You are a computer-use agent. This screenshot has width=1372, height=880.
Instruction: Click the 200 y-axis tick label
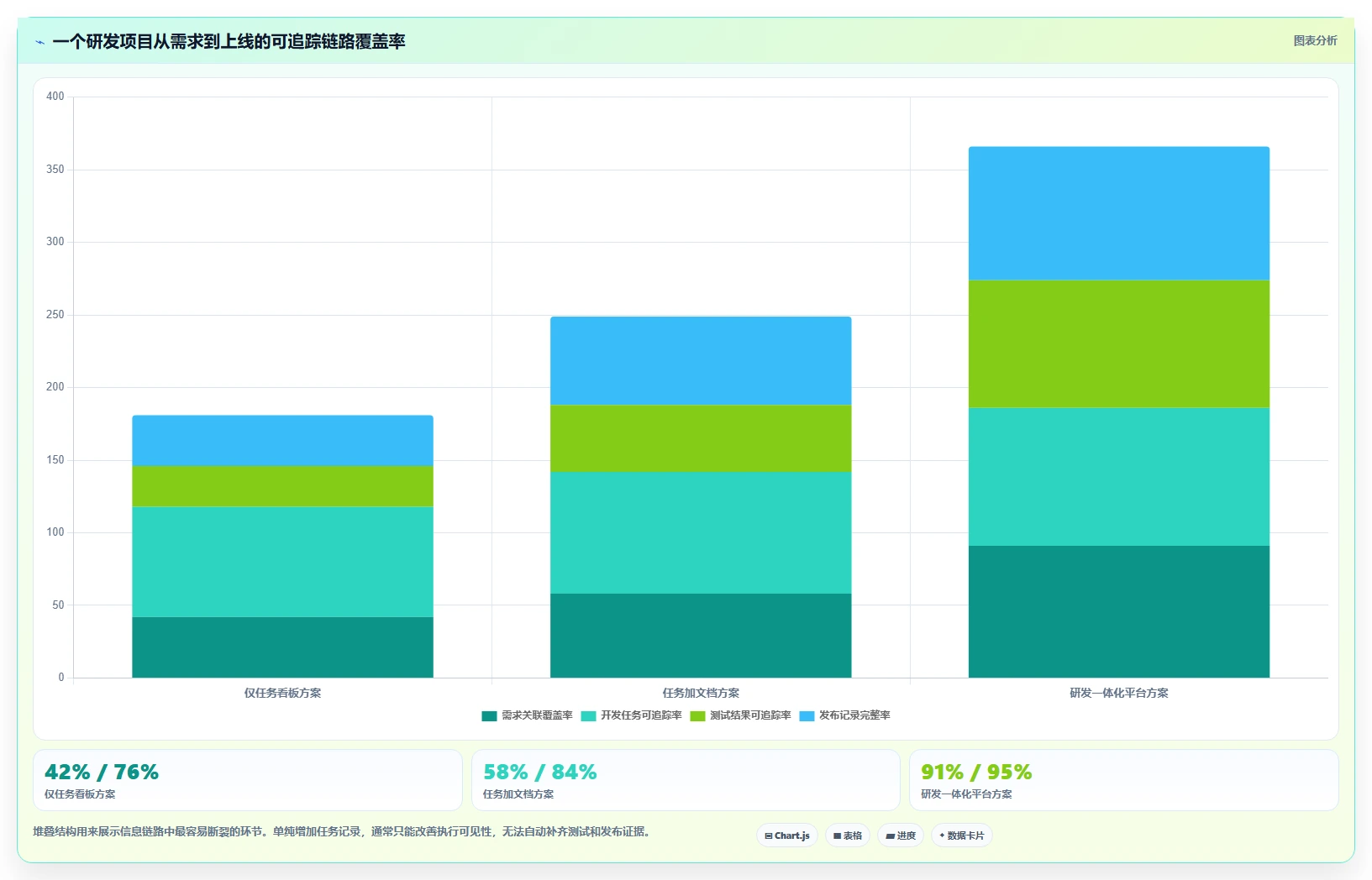point(55,387)
